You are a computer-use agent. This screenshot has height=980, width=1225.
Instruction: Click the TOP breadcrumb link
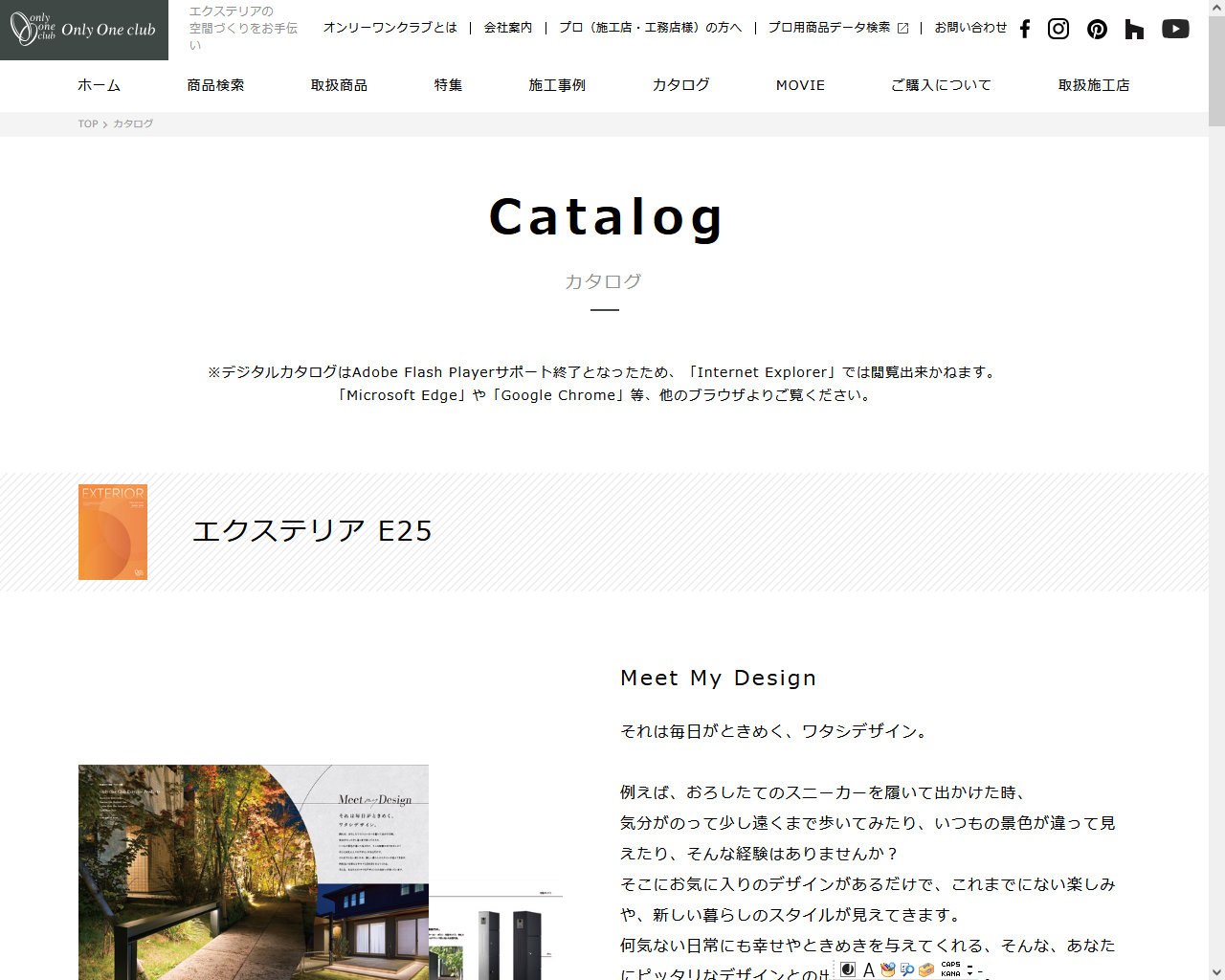tap(88, 123)
